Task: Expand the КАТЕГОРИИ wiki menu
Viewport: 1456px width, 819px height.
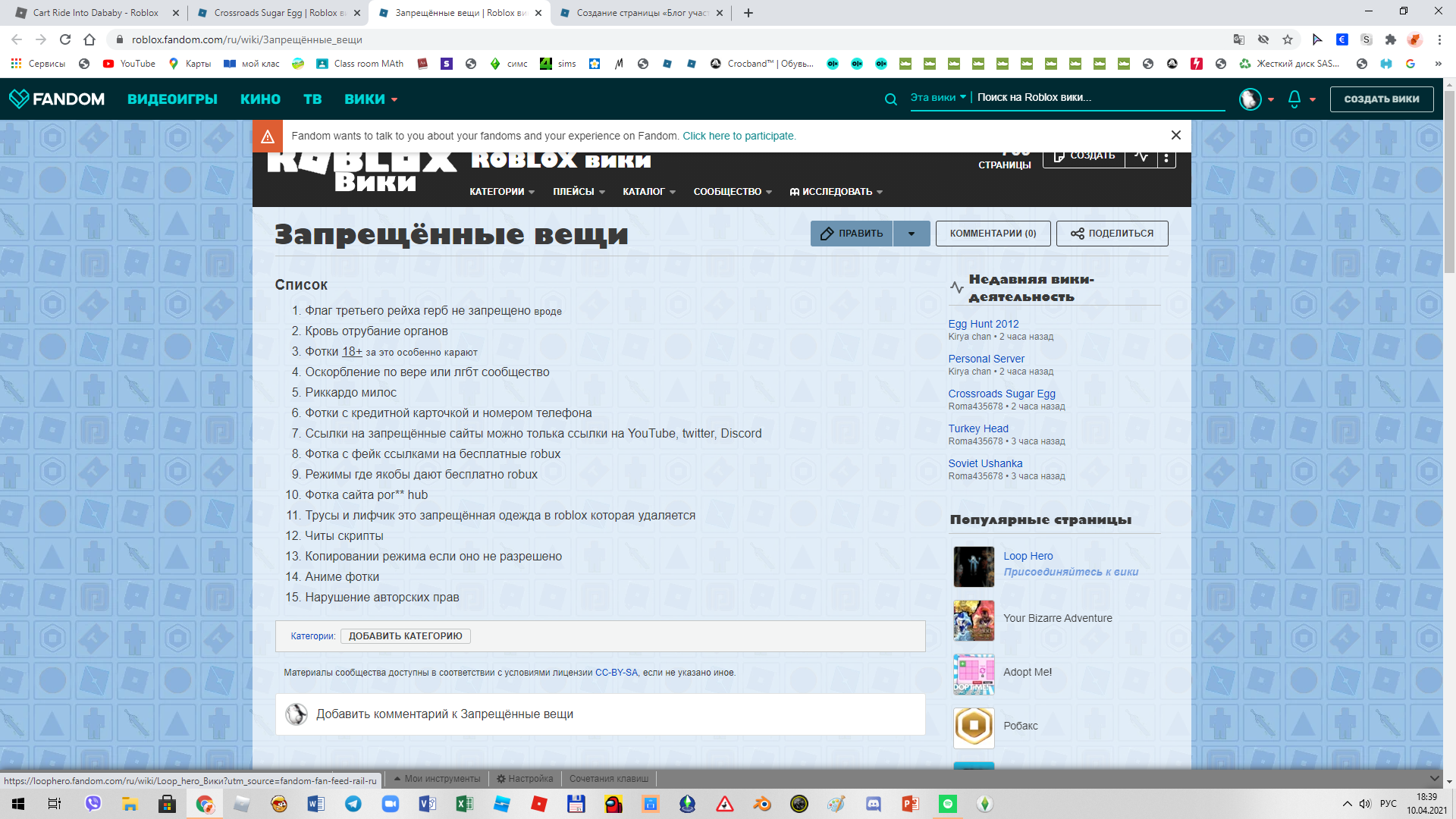Action: 502,192
